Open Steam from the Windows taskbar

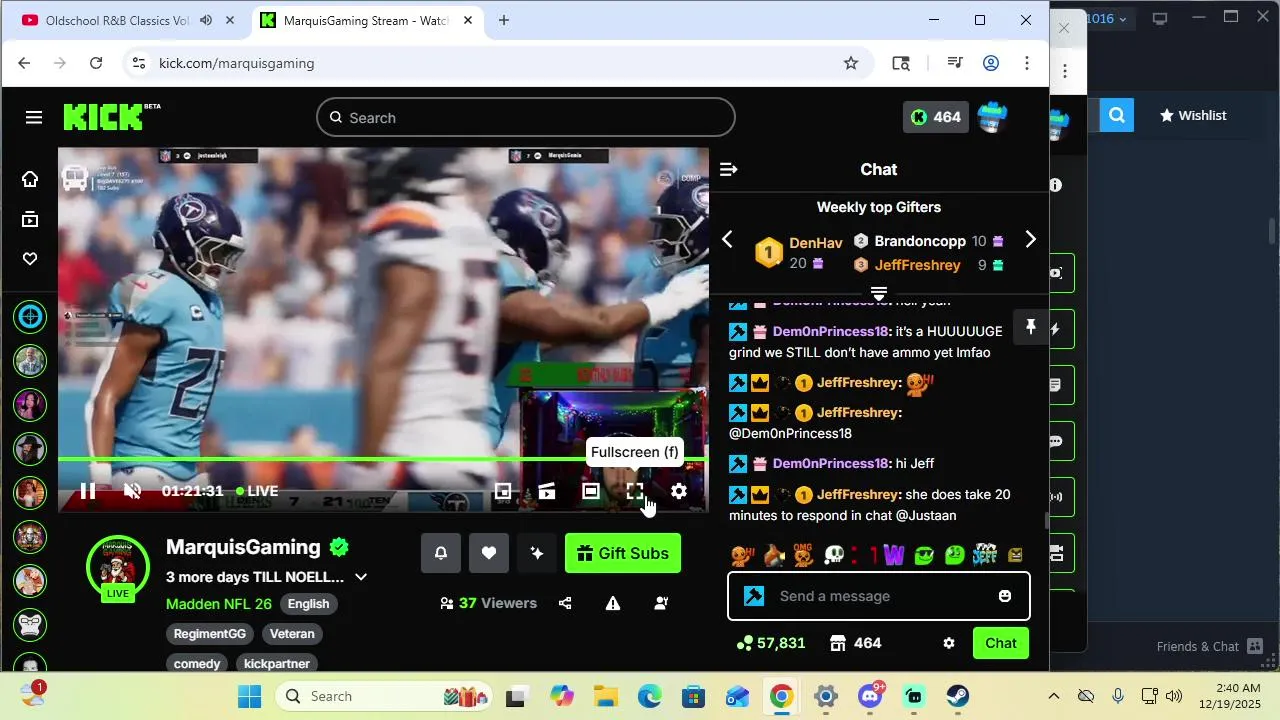[x=958, y=696]
